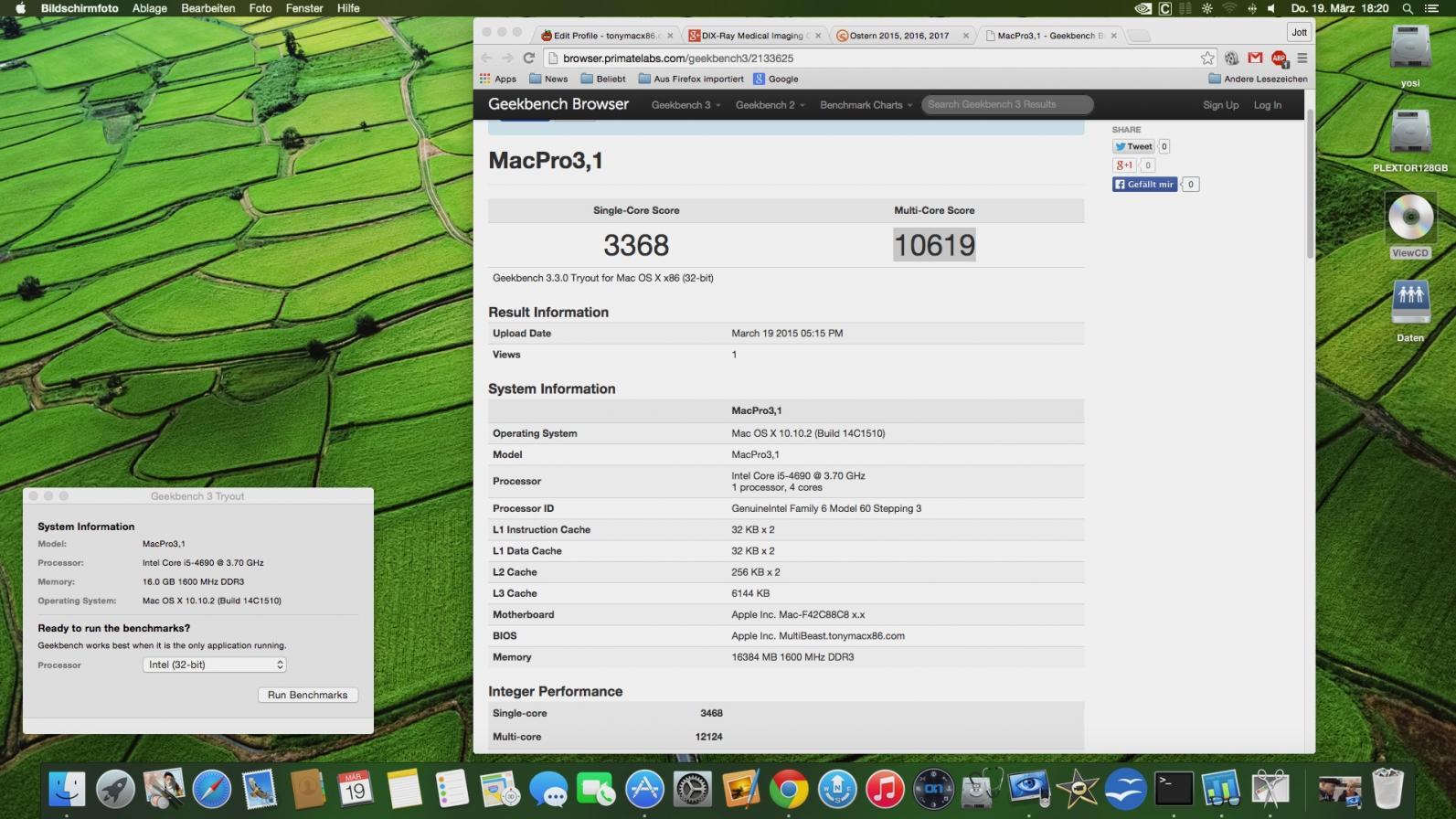Open the Trash in the dock
The image size is (1456, 819).
[x=1387, y=788]
